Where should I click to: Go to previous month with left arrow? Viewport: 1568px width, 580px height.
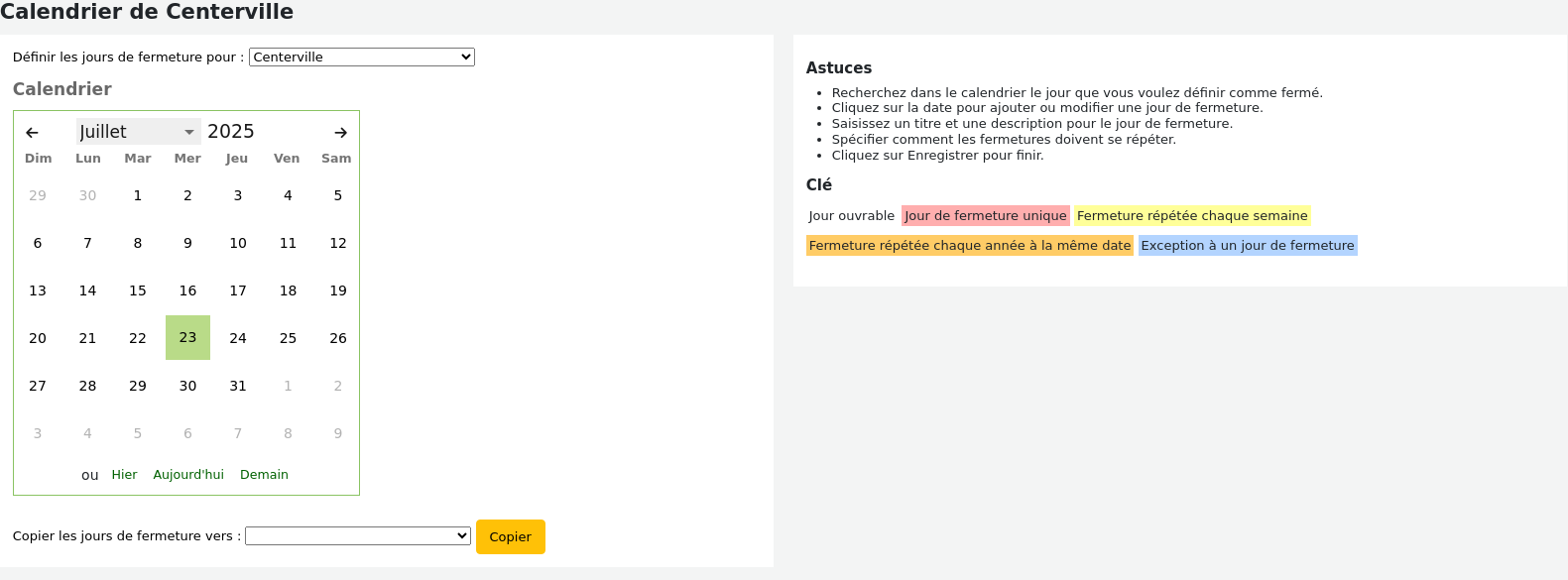[x=32, y=133]
